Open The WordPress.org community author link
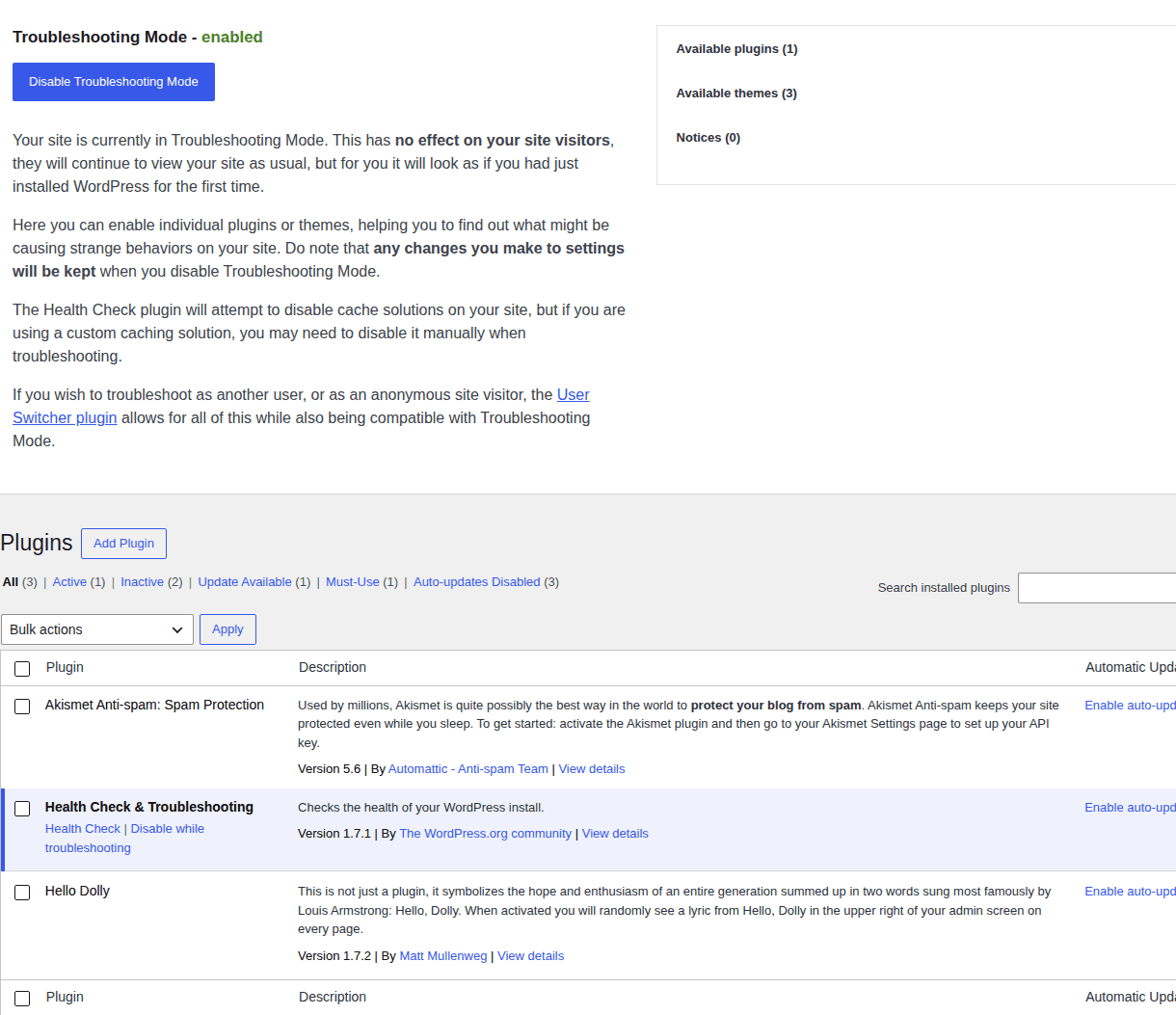This screenshot has width=1176, height=1015. click(x=486, y=834)
